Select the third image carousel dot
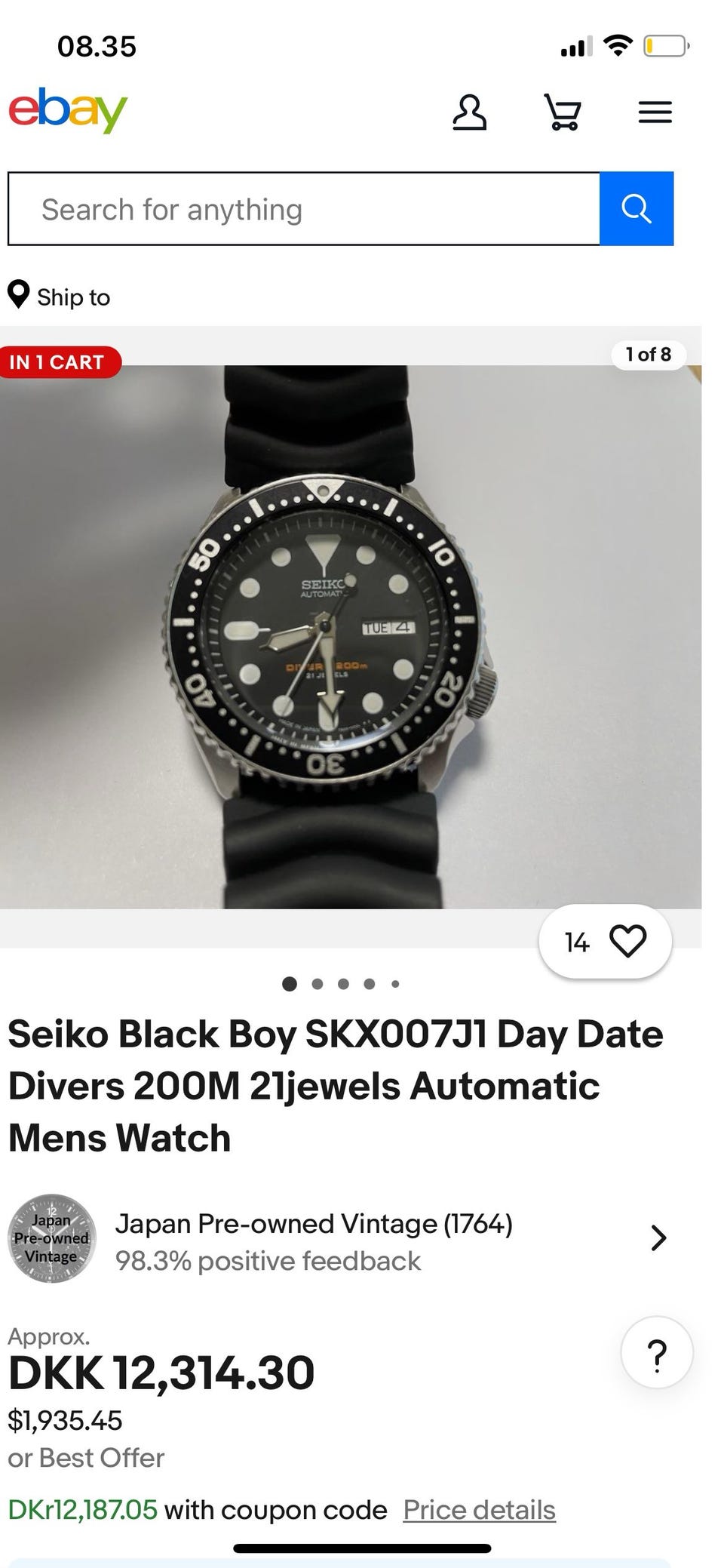Screen dimensions: 724x1568 tap(343, 984)
